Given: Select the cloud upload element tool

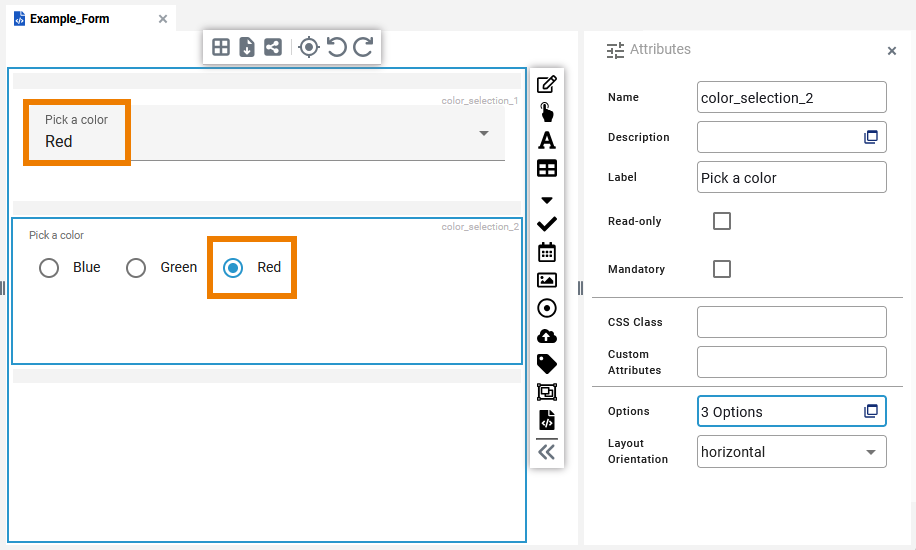Looking at the screenshot, I should point(547,336).
